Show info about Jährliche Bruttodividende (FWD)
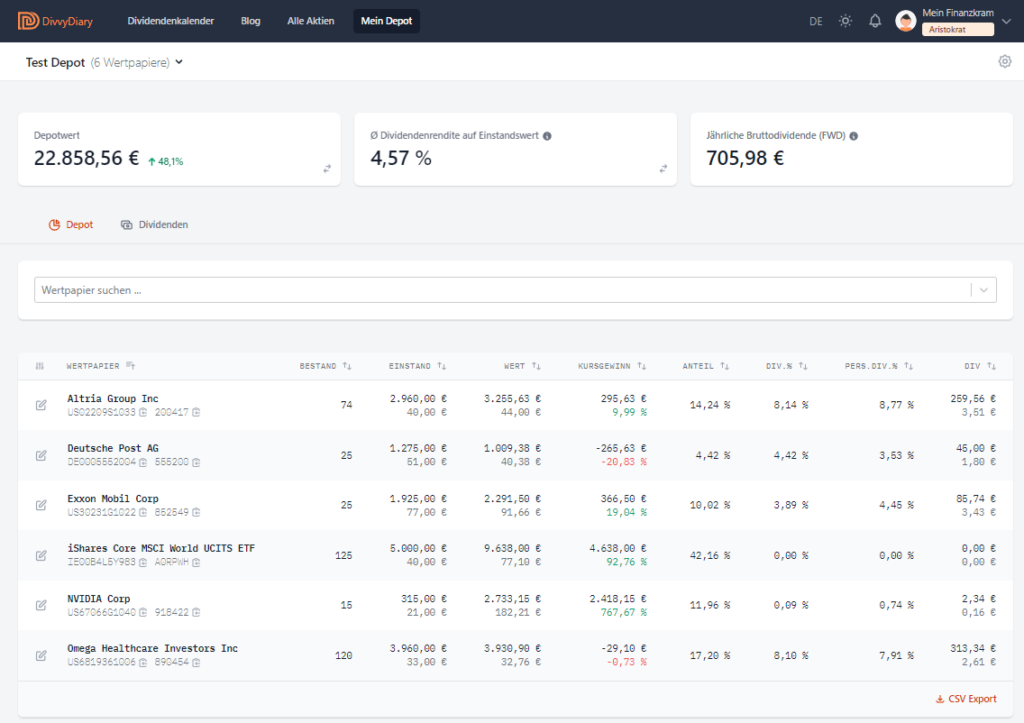 pos(854,136)
